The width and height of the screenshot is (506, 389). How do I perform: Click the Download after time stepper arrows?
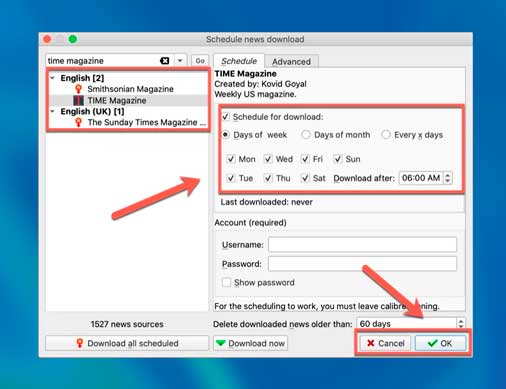point(448,178)
